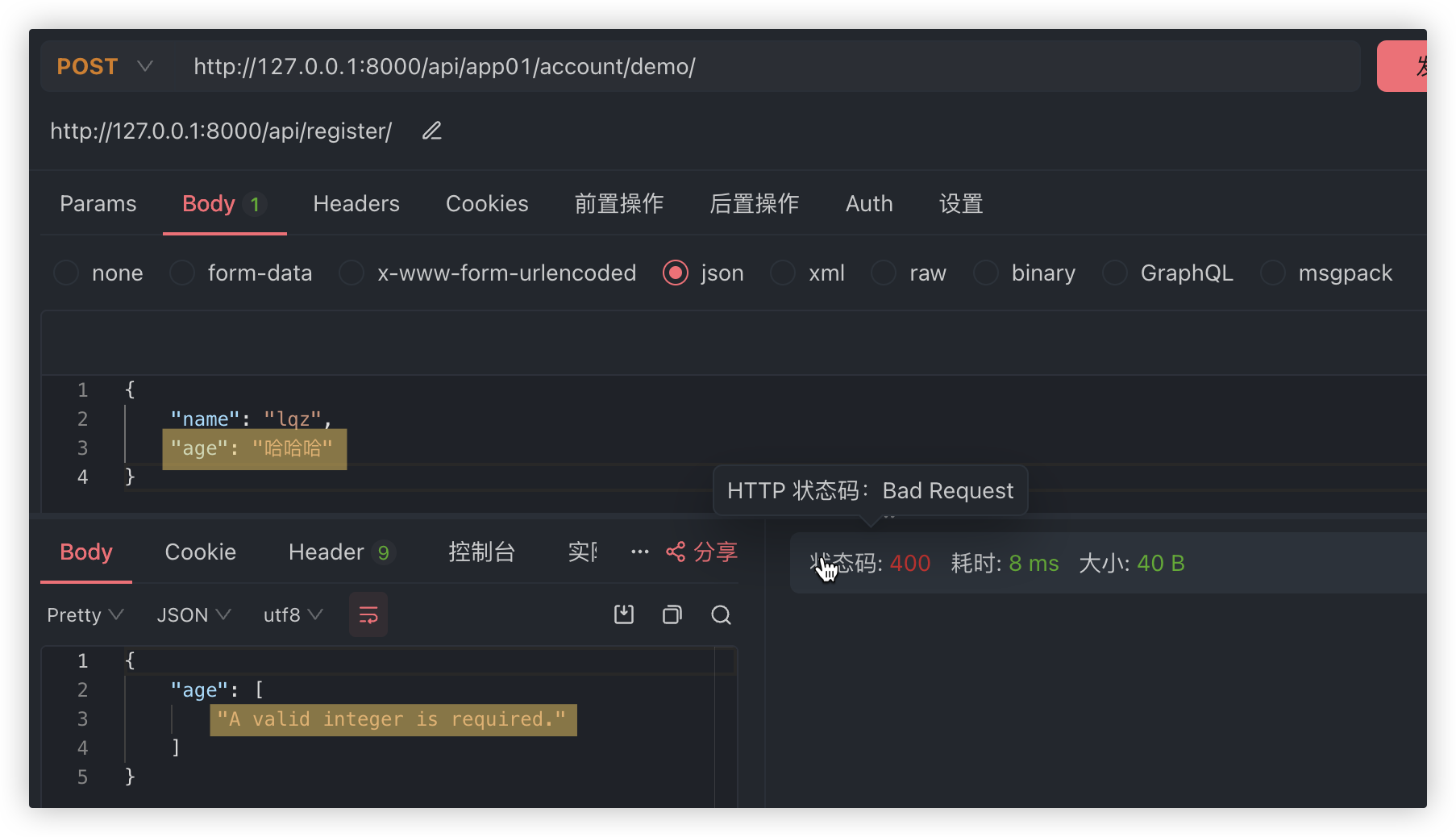Open the Auth tab
This screenshot has width=1456, height=837.
(868, 204)
